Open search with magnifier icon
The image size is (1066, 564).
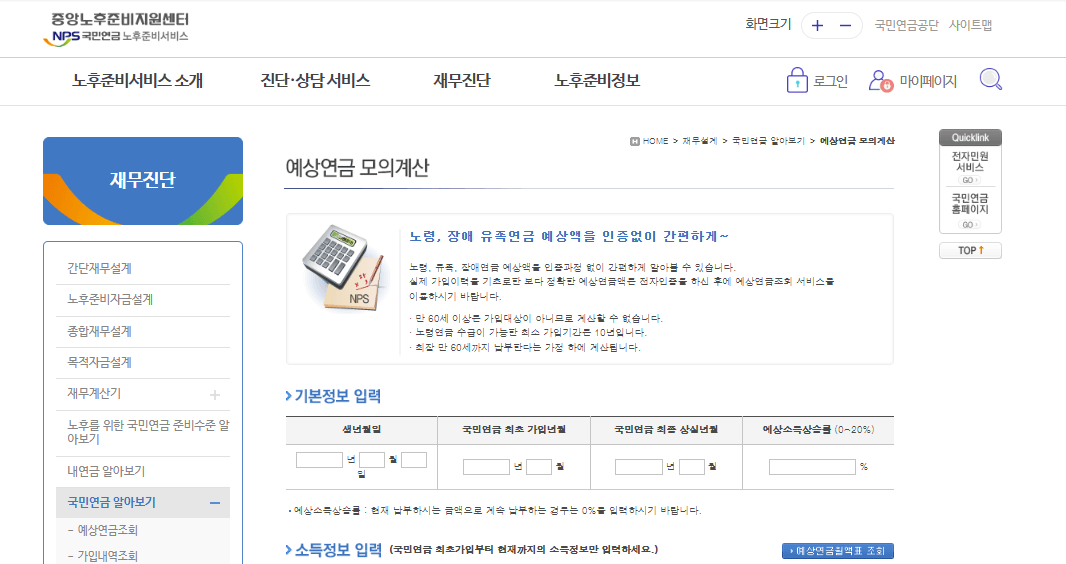pyautogui.click(x=991, y=80)
